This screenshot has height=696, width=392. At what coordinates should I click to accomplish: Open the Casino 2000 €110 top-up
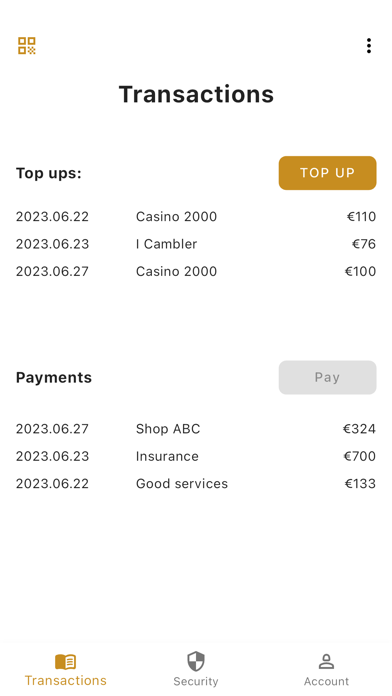(x=196, y=217)
